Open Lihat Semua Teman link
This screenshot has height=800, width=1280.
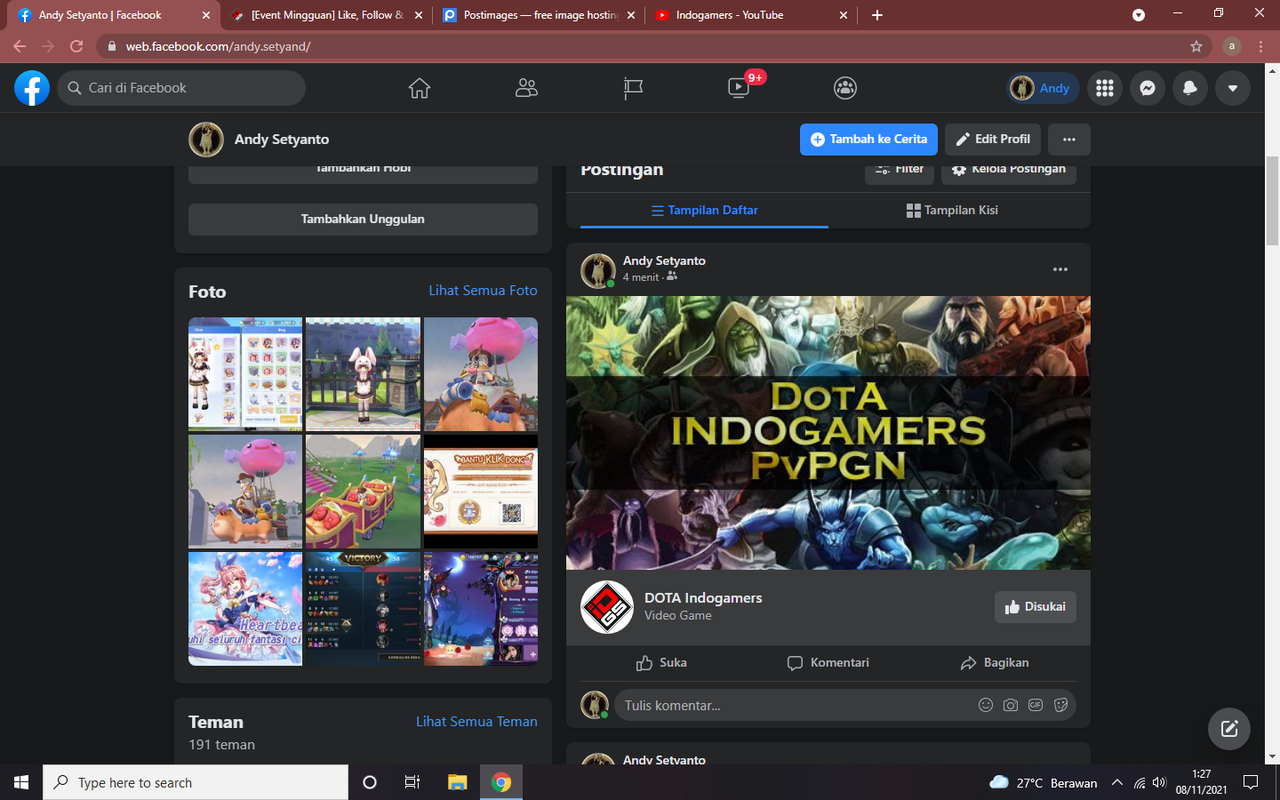[x=477, y=721]
